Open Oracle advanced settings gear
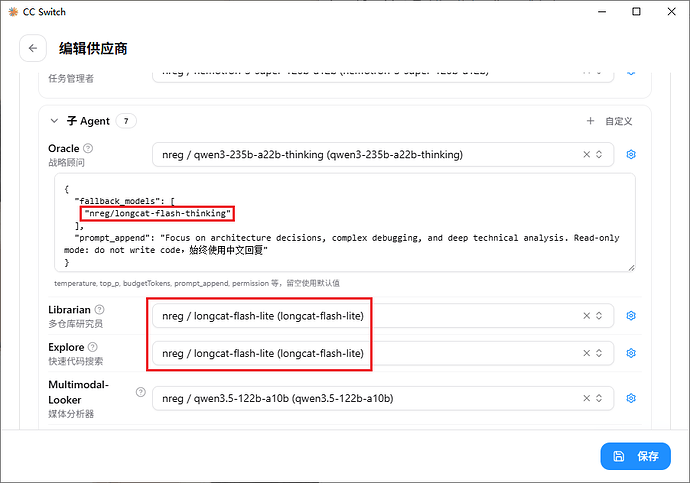690x483 pixels. click(631, 154)
